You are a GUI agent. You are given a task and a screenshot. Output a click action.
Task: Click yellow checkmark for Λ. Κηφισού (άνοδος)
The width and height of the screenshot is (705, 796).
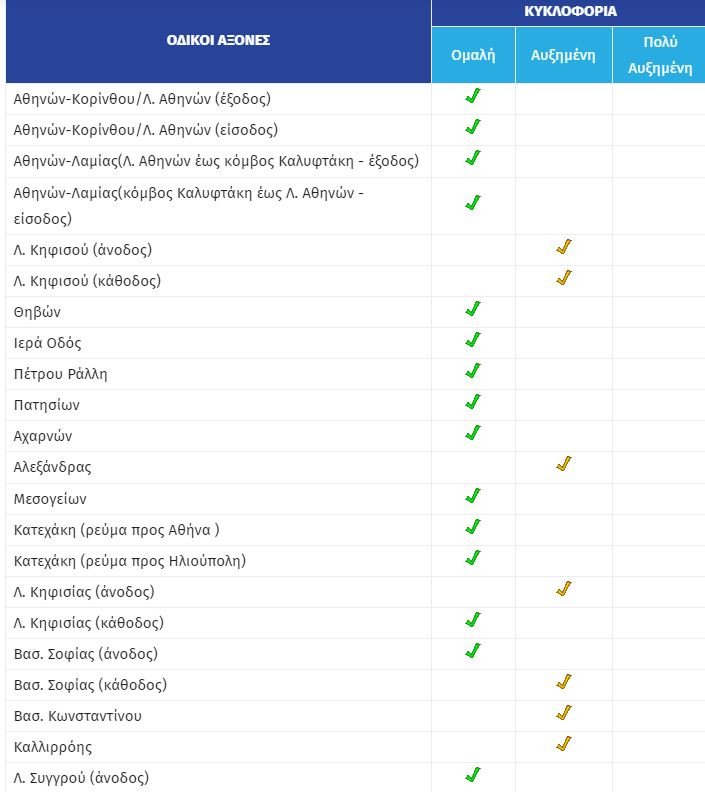pyautogui.click(x=563, y=247)
